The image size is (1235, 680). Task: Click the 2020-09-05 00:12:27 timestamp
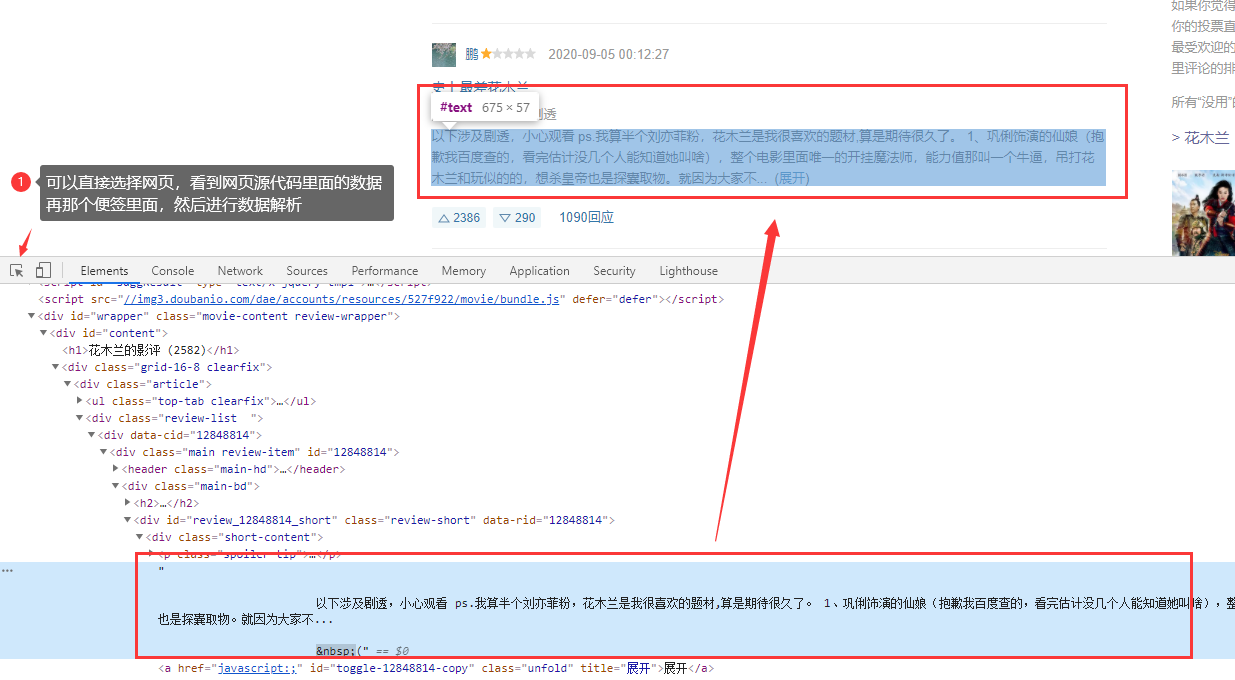tap(608, 54)
